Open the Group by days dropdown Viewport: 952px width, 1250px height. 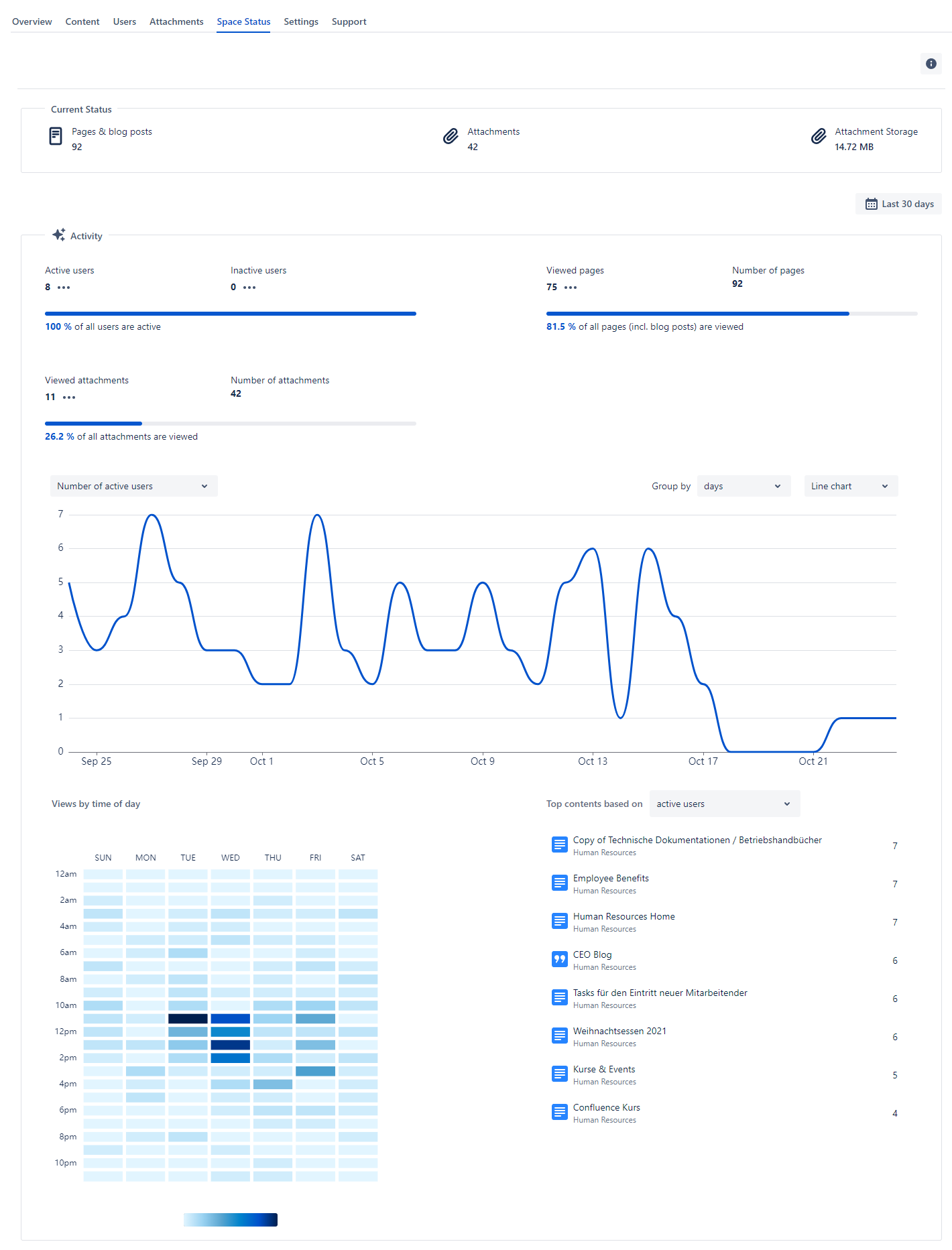(x=743, y=486)
